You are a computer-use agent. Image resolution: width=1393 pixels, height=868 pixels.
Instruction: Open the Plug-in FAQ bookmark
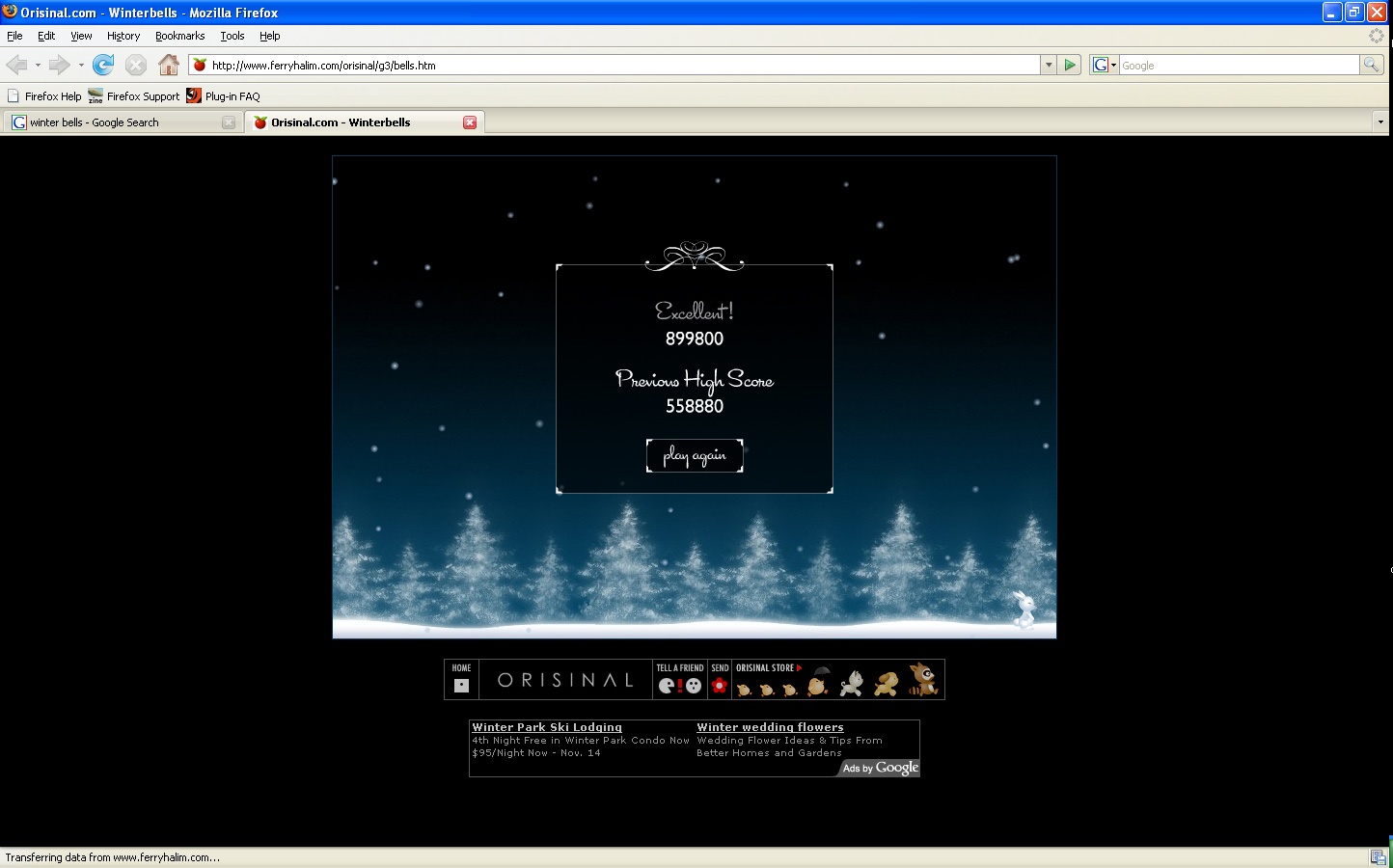click(223, 95)
